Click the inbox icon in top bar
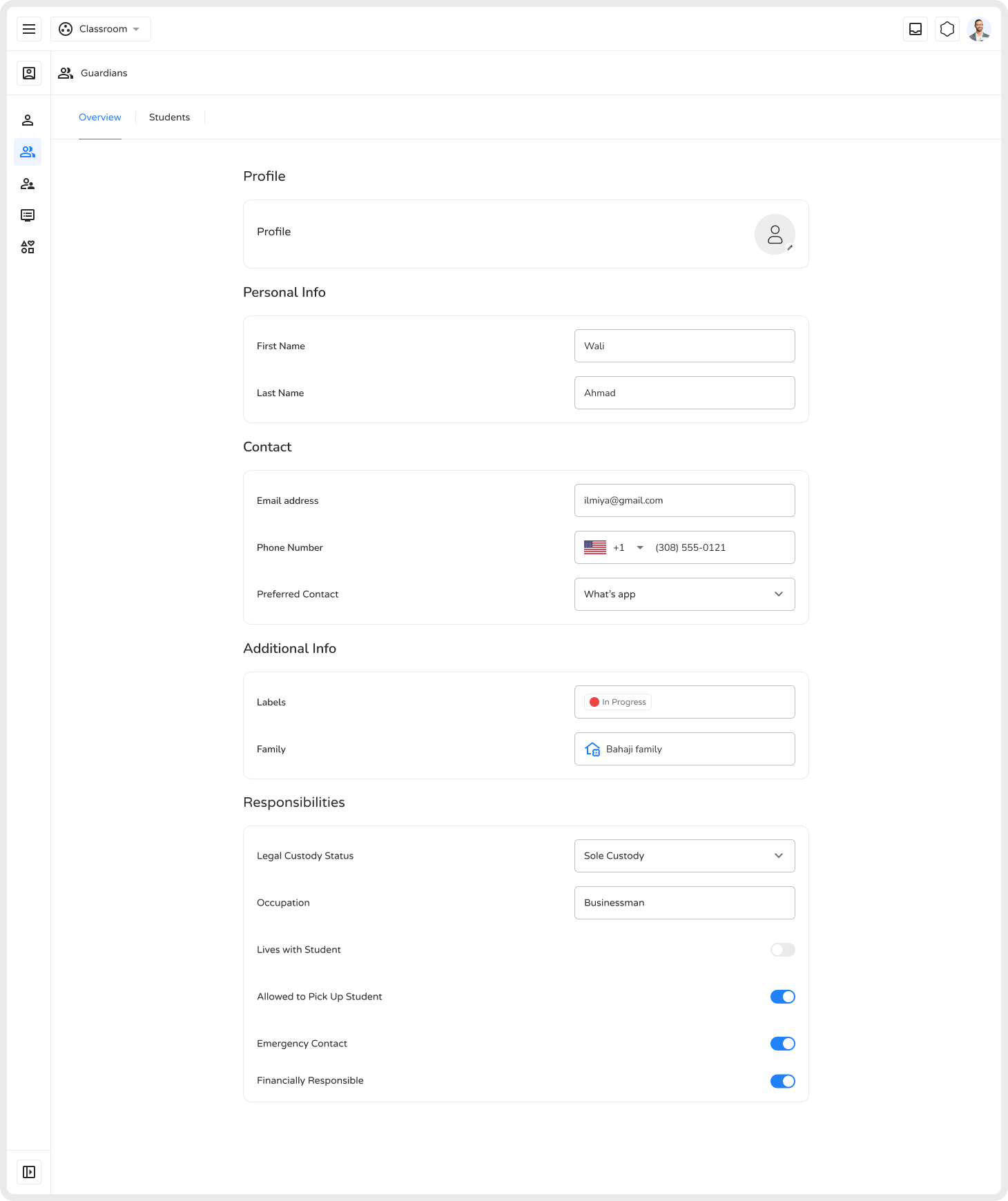 915,29
